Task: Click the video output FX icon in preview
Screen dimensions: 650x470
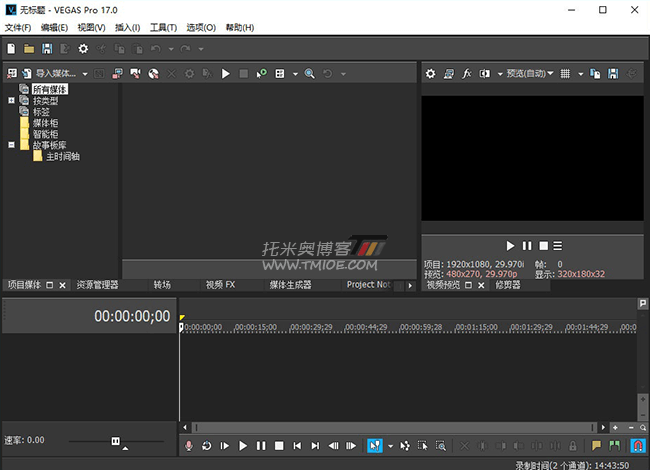Action: [467, 74]
